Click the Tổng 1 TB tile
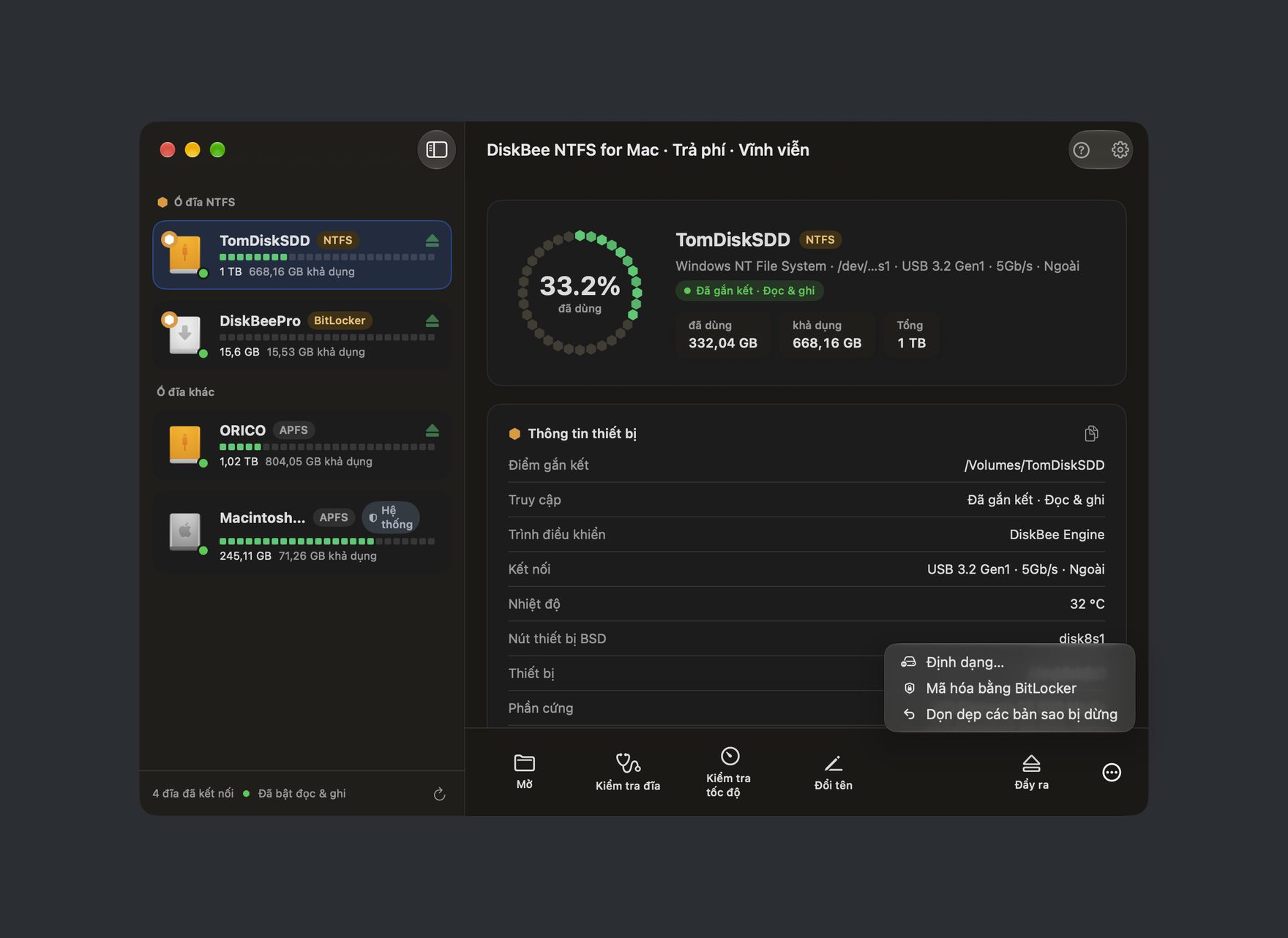1288x938 pixels. click(x=912, y=334)
